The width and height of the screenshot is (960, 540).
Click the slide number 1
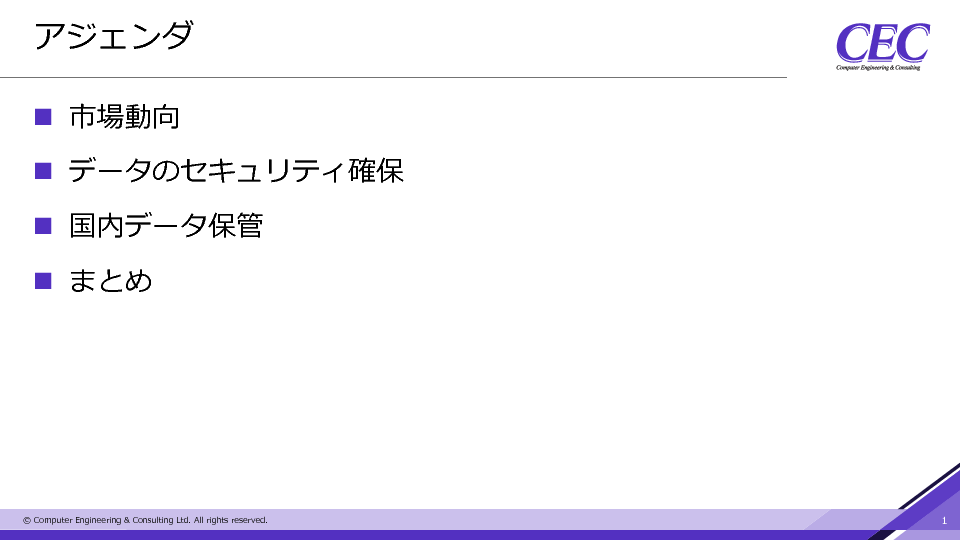coord(944,520)
